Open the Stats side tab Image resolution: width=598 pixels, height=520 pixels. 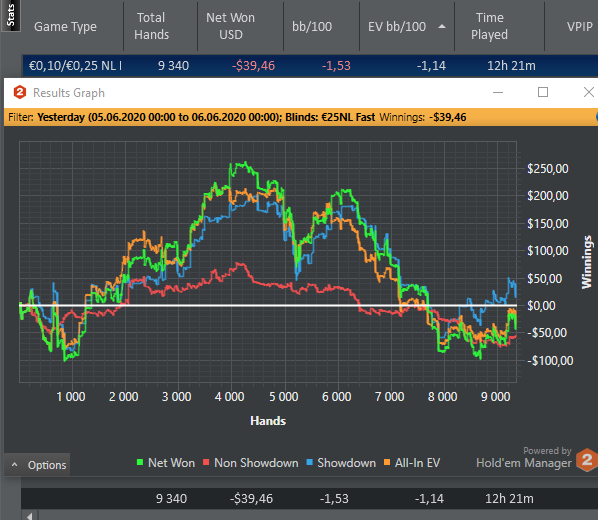10,15
